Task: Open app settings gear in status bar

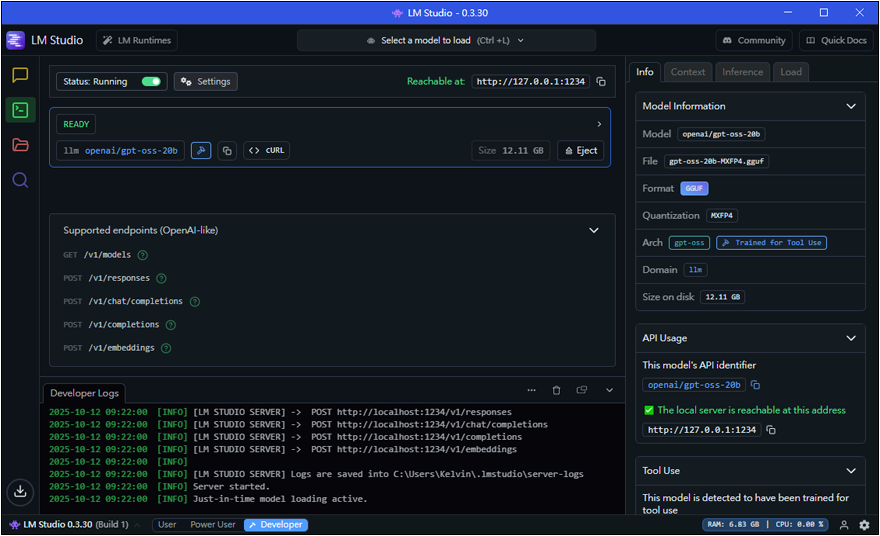Action: [864, 525]
